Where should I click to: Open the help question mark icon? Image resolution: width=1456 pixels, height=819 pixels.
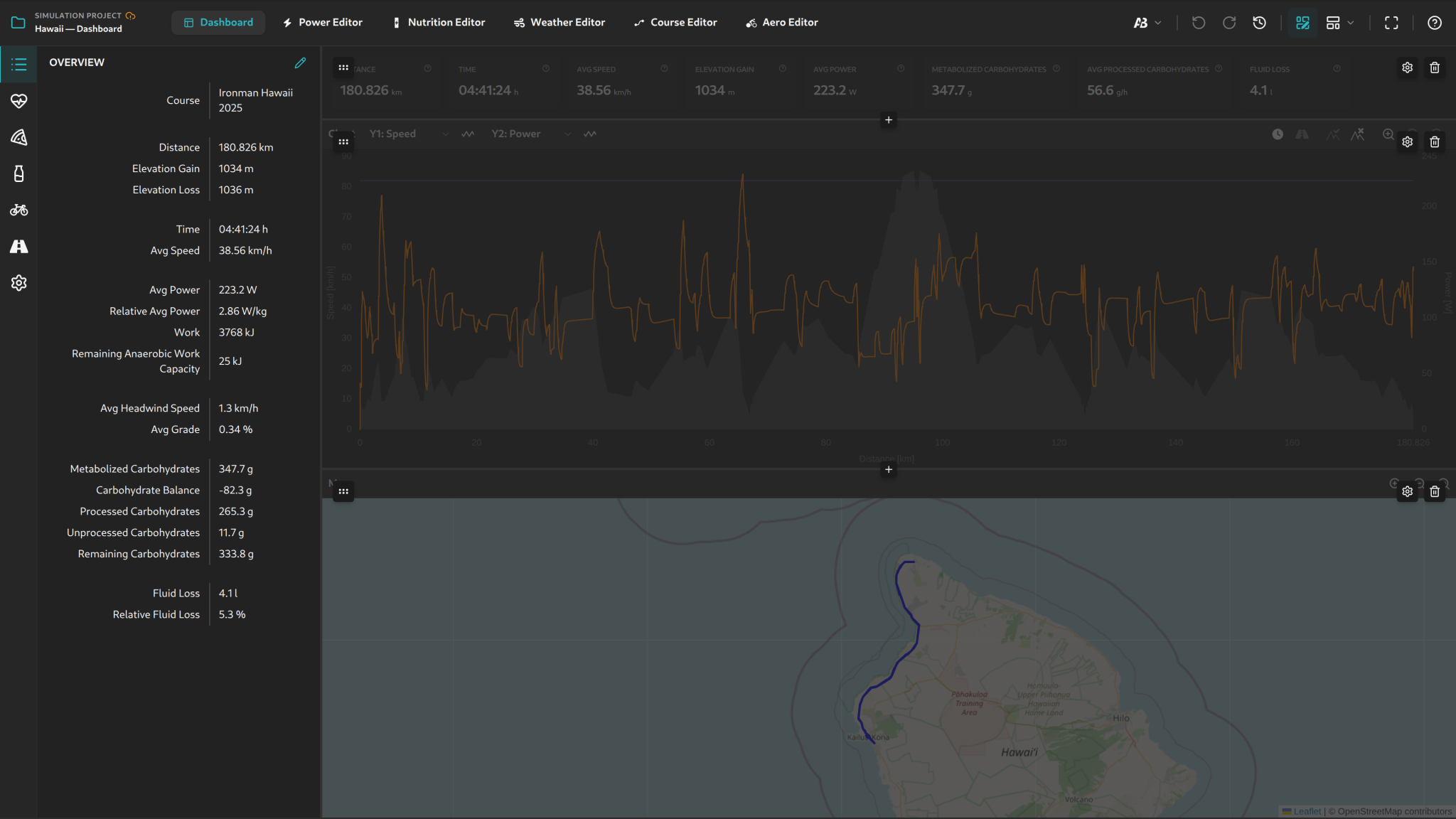(1435, 23)
